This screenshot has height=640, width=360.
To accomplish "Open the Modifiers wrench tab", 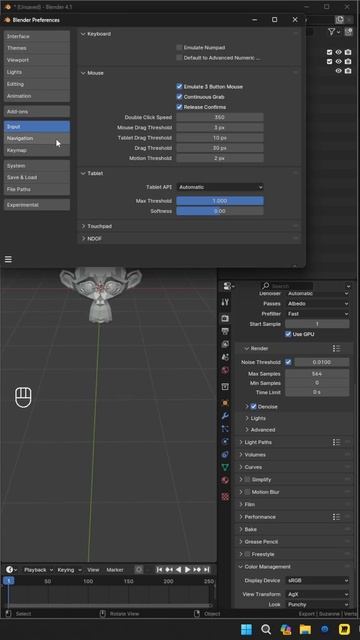I will [225, 416].
